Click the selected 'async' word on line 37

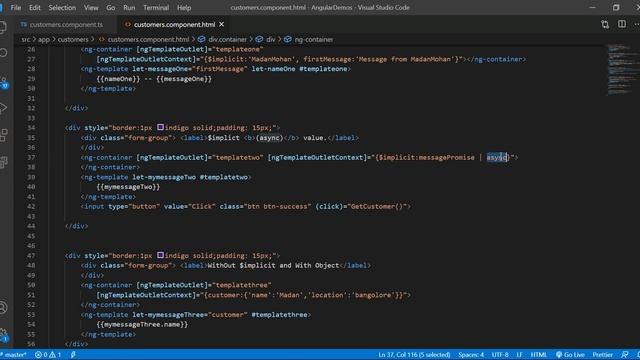(x=496, y=157)
